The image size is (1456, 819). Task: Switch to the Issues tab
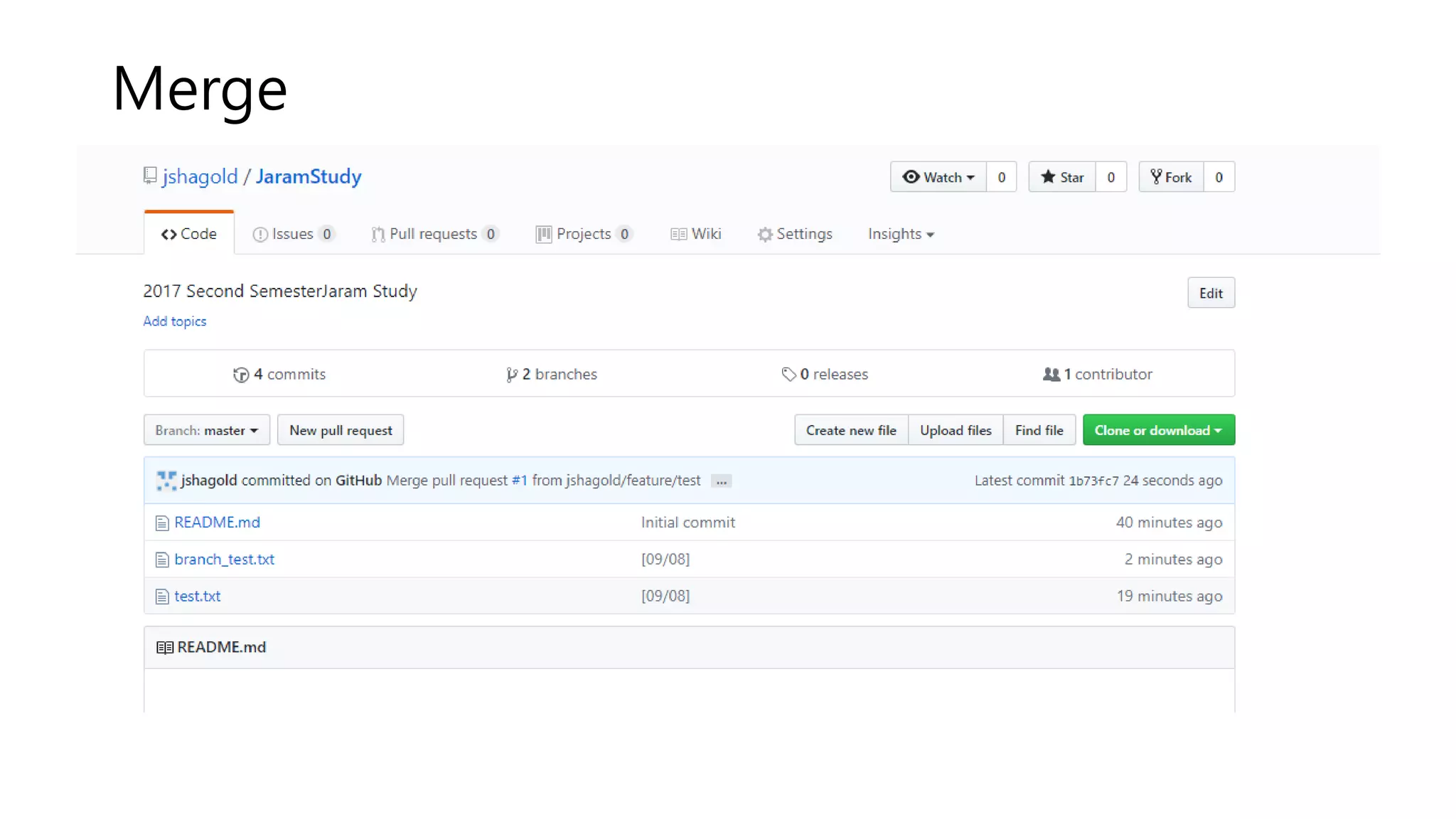[292, 234]
